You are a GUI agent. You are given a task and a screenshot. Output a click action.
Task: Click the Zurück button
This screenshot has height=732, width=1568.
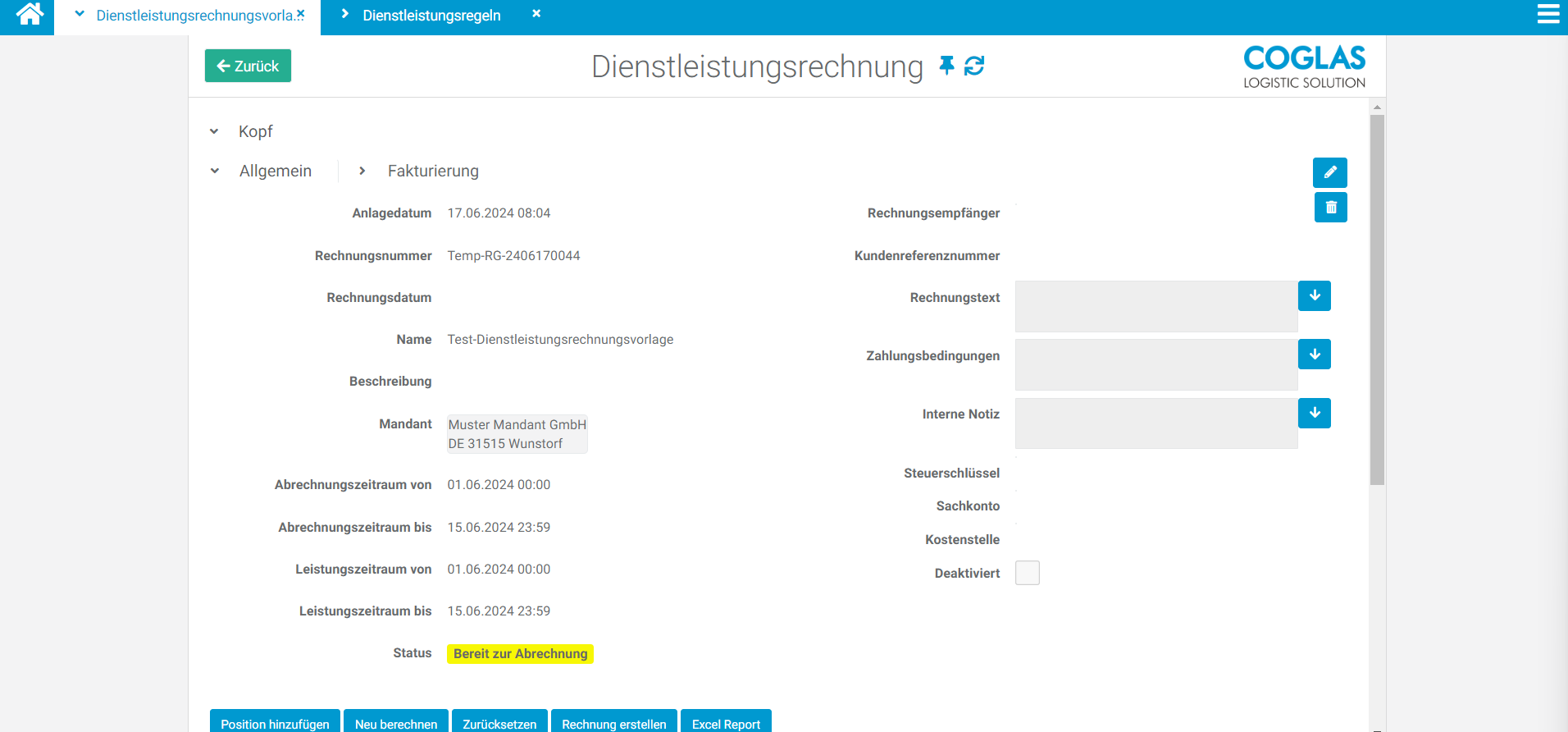click(248, 66)
